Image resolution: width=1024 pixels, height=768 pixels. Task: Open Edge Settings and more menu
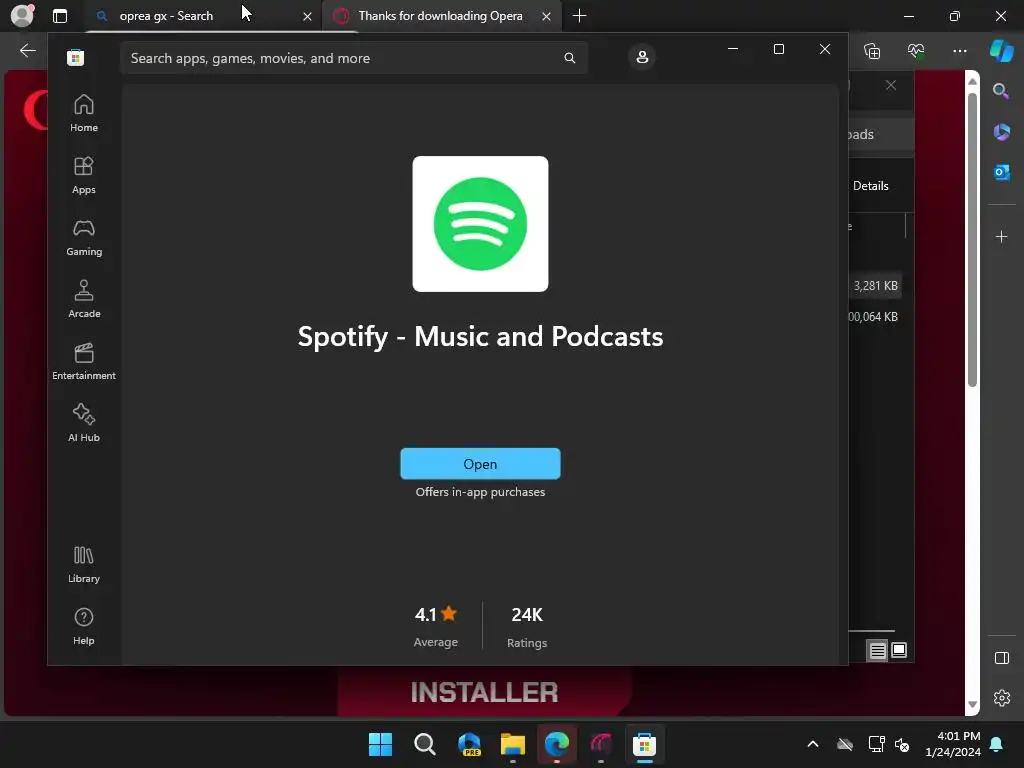click(959, 51)
